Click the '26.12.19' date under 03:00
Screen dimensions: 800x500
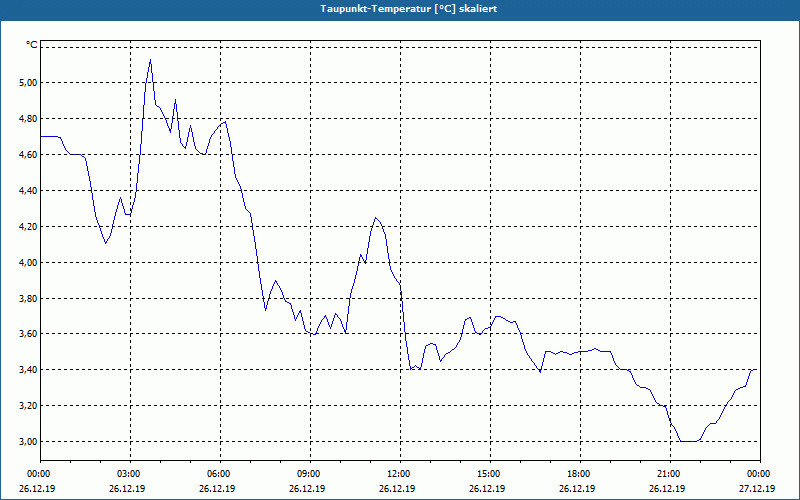coord(128,488)
